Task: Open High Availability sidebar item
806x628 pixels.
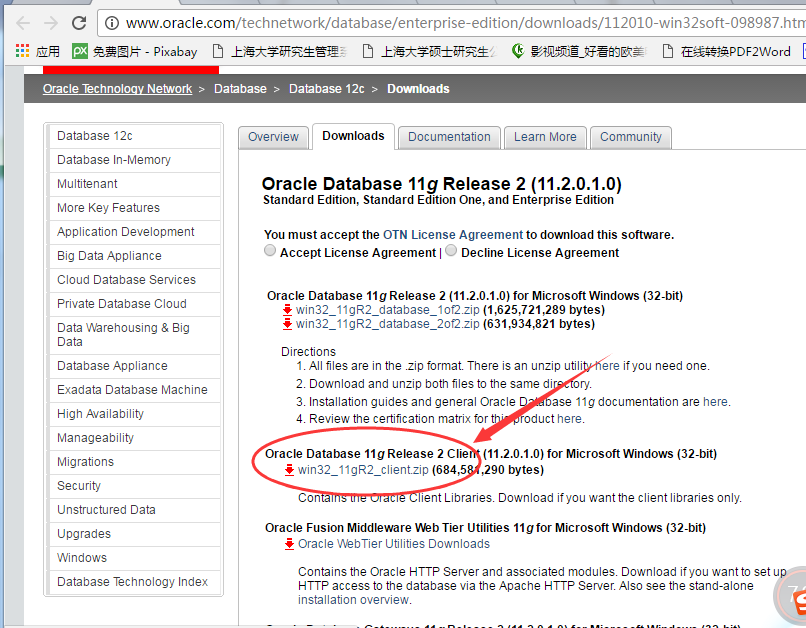Action: pos(135,414)
